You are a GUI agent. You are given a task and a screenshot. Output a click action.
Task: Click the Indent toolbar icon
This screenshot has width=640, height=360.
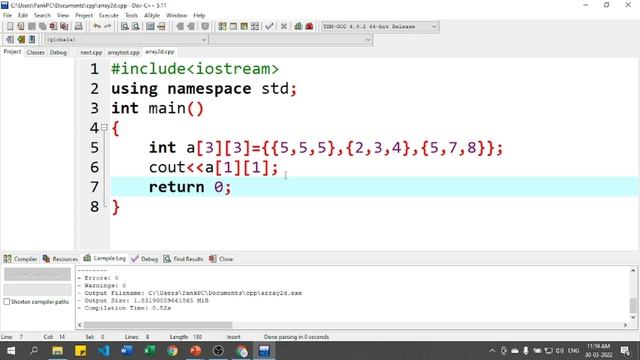pos(180,27)
